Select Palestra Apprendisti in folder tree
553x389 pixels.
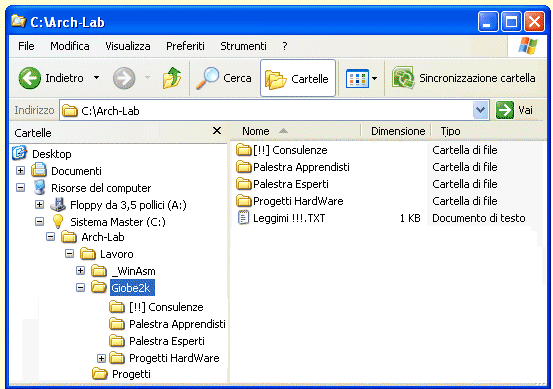pyautogui.click(x=177, y=324)
